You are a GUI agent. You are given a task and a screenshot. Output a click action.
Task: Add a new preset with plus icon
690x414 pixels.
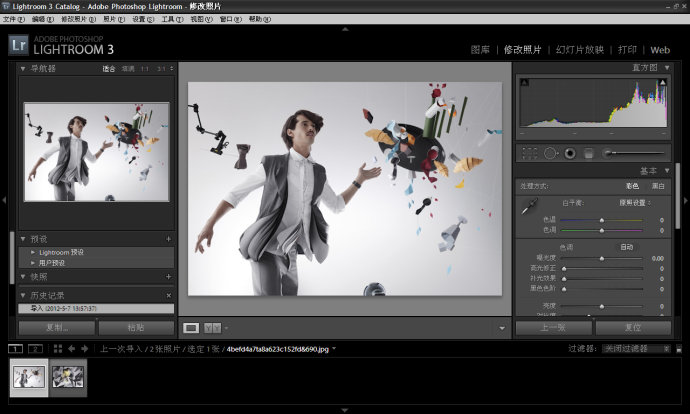click(168, 240)
